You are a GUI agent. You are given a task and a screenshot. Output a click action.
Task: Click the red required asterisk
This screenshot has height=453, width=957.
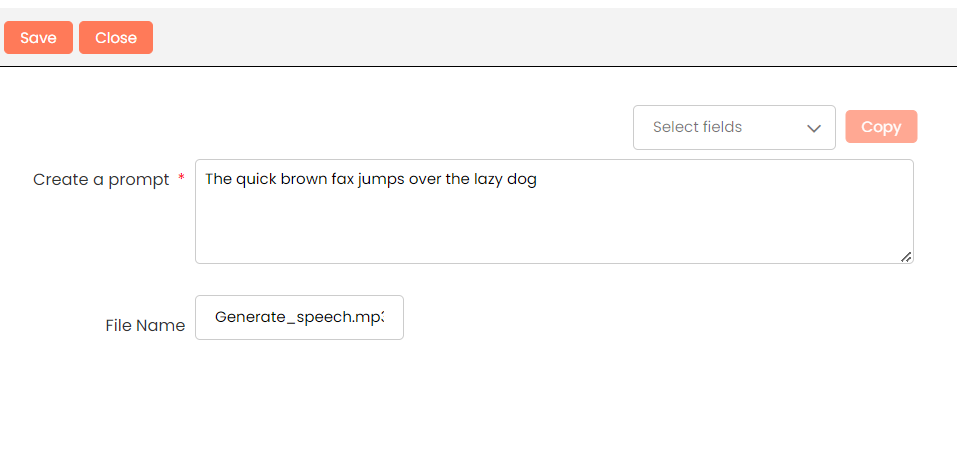(x=181, y=178)
